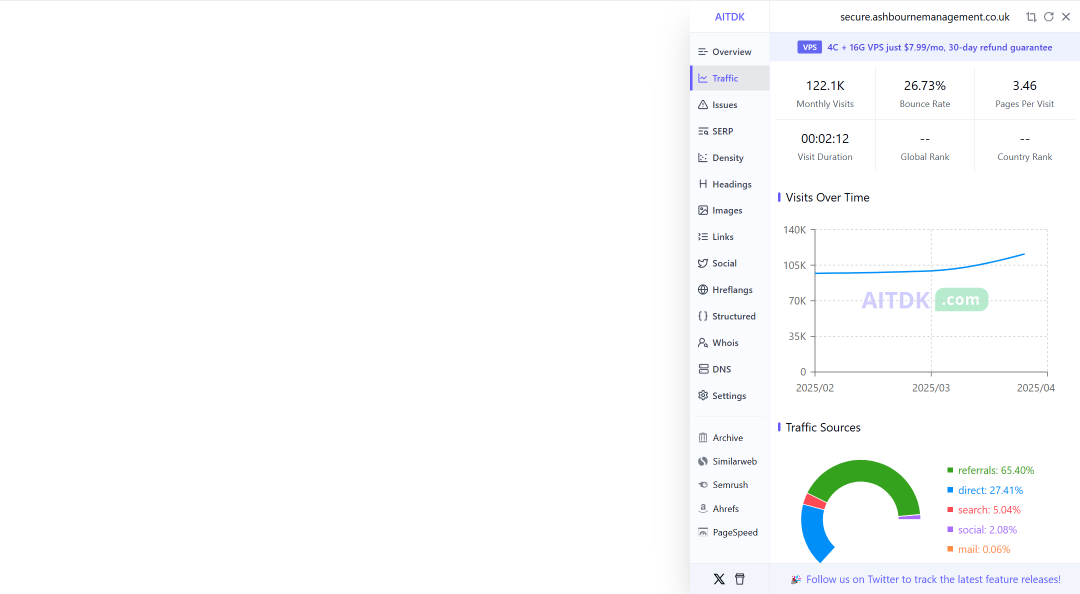Click the Settings gear icon

(703, 396)
